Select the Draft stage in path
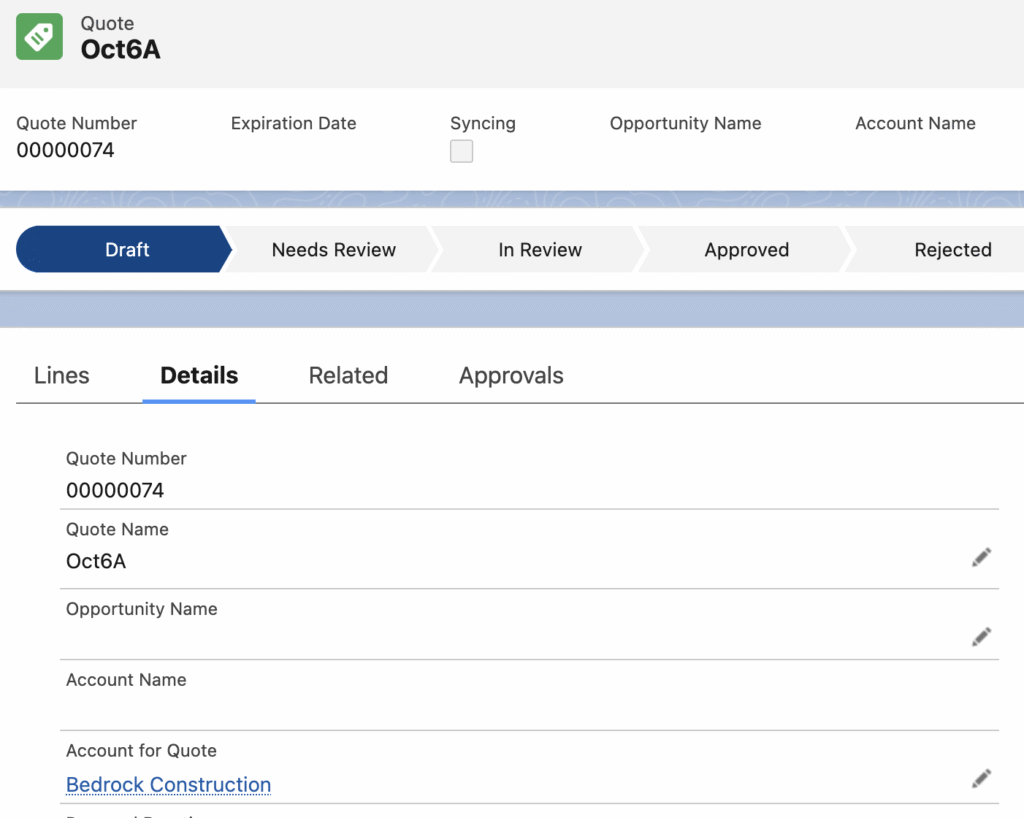The height and width of the screenshot is (818, 1024). [127, 250]
